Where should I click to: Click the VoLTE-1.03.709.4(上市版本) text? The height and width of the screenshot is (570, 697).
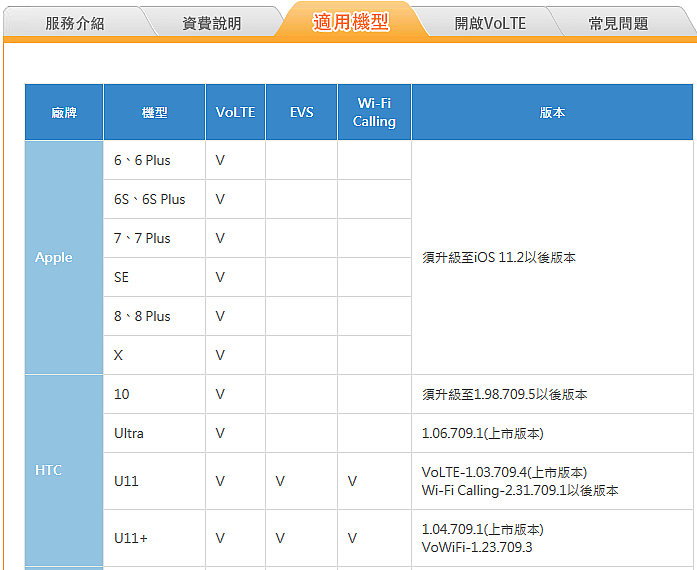pos(505,472)
